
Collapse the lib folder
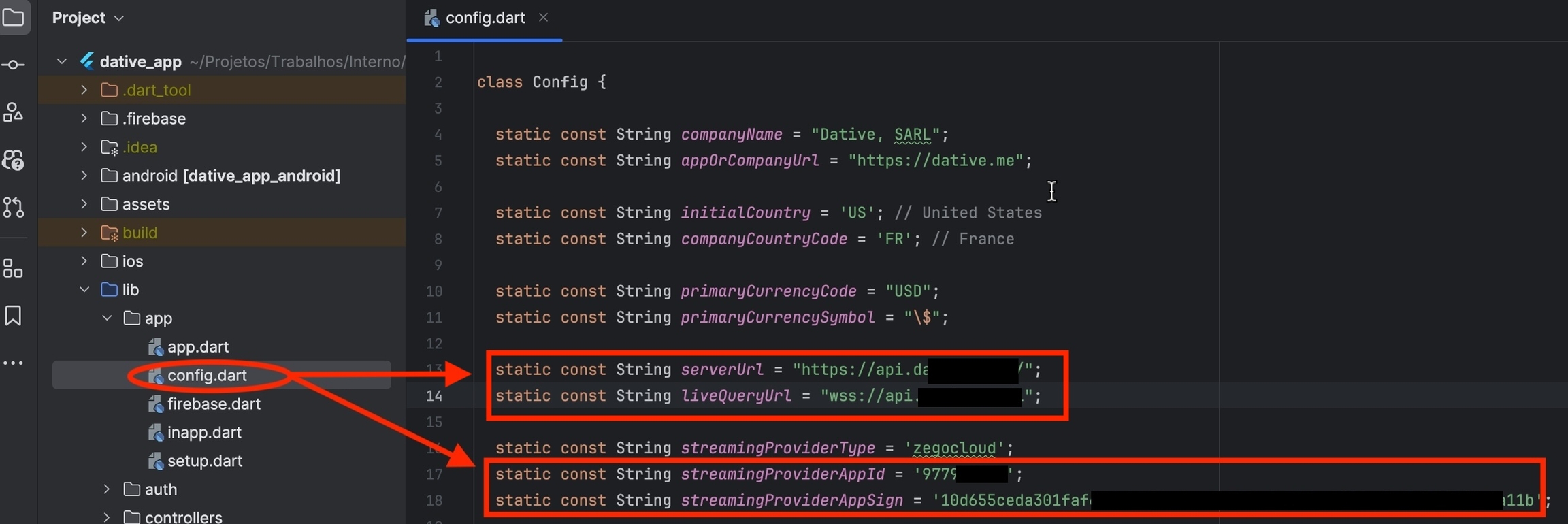click(x=84, y=289)
